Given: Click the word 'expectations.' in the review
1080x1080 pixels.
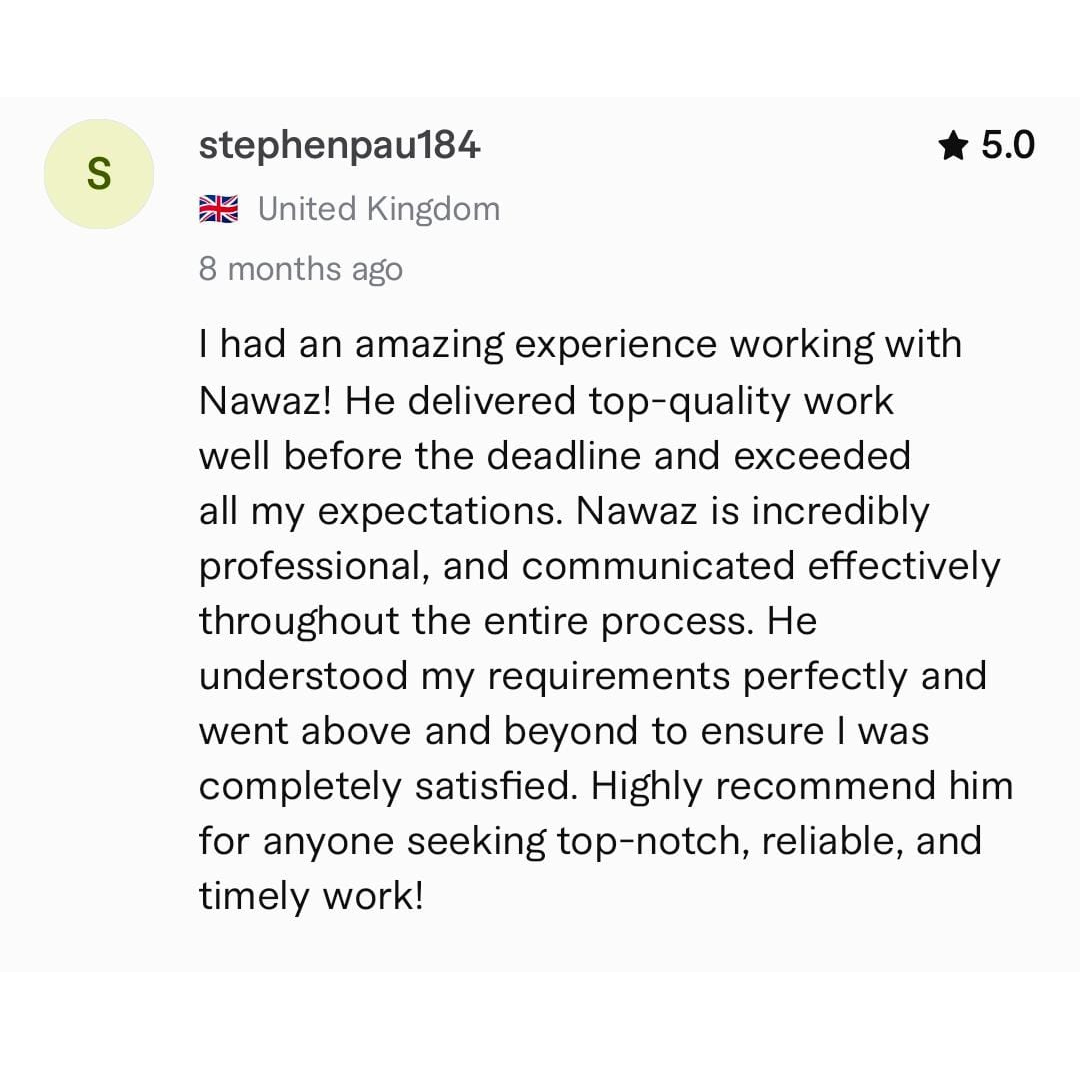Looking at the screenshot, I should pos(440,512).
